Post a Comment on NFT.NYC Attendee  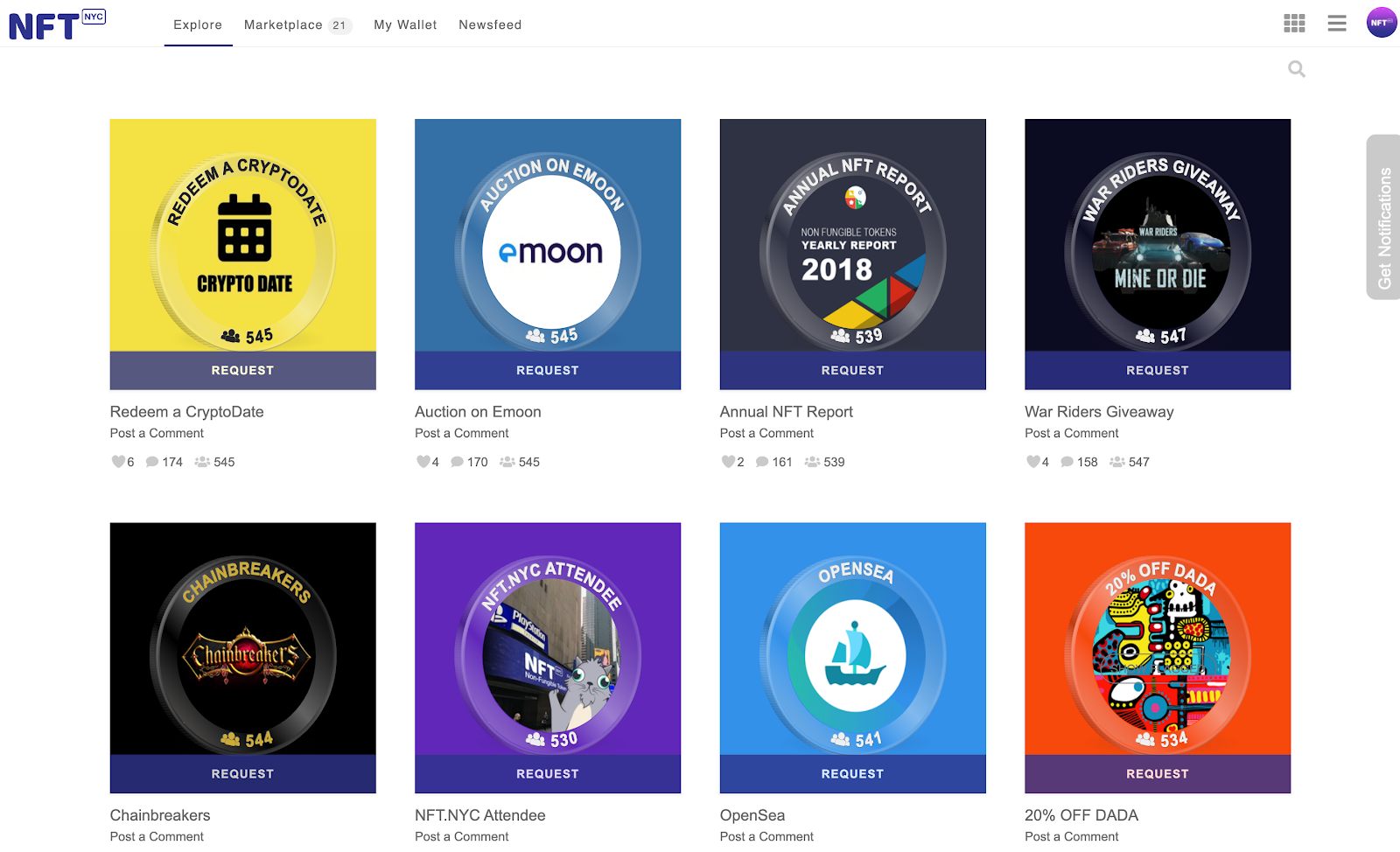[462, 836]
